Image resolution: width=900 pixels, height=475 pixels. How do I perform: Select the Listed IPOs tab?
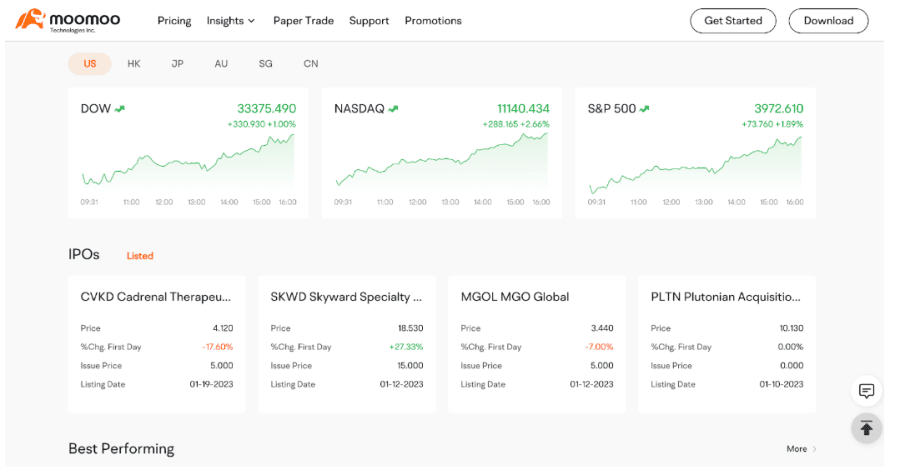tap(140, 256)
